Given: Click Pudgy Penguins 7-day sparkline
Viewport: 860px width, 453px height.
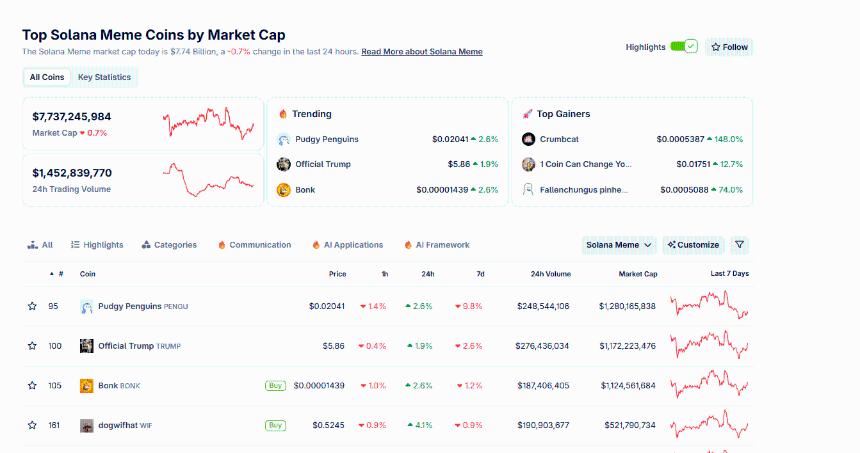Looking at the screenshot, I should (709, 306).
